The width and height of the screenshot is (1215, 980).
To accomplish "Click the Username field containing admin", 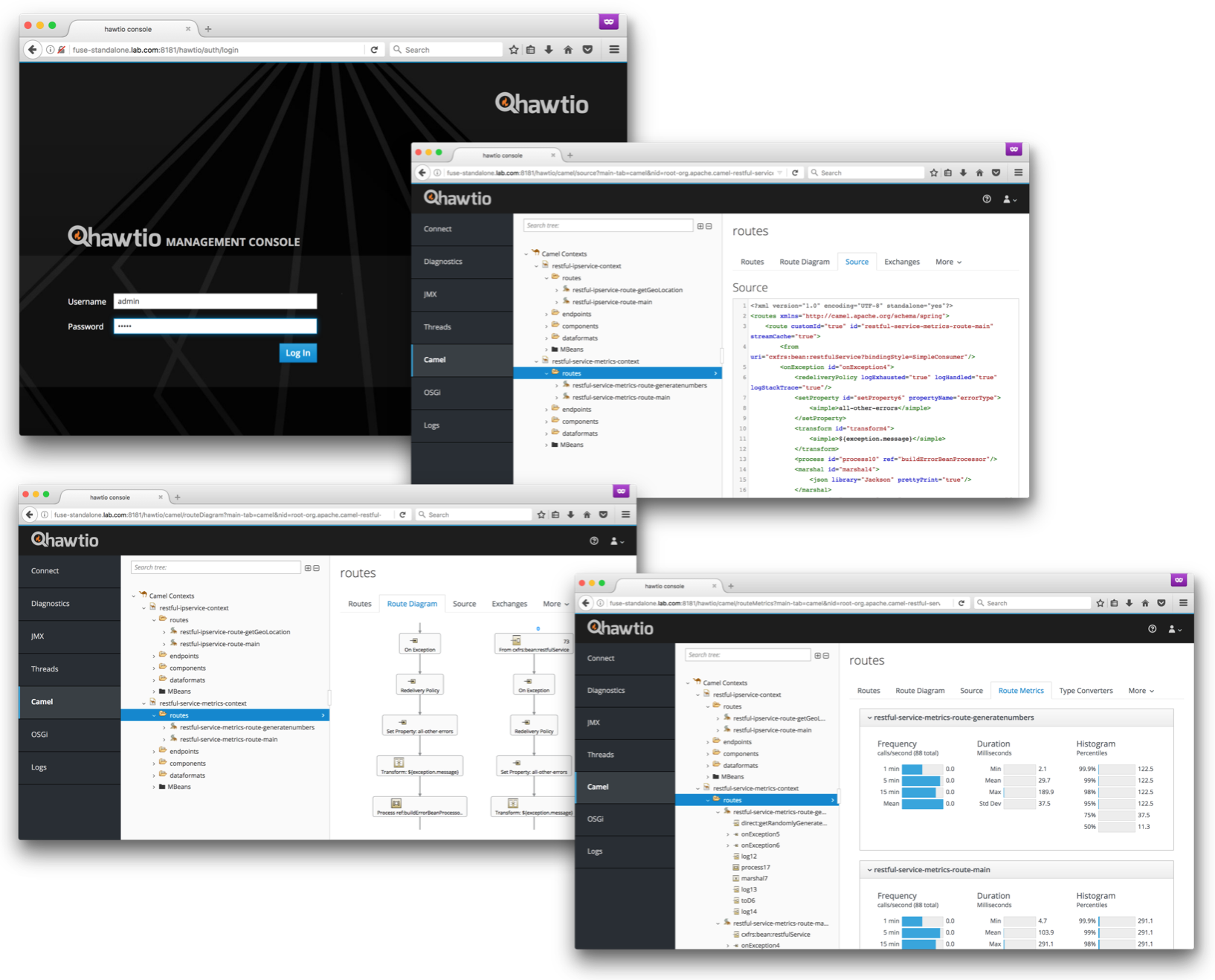I will coord(215,301).
